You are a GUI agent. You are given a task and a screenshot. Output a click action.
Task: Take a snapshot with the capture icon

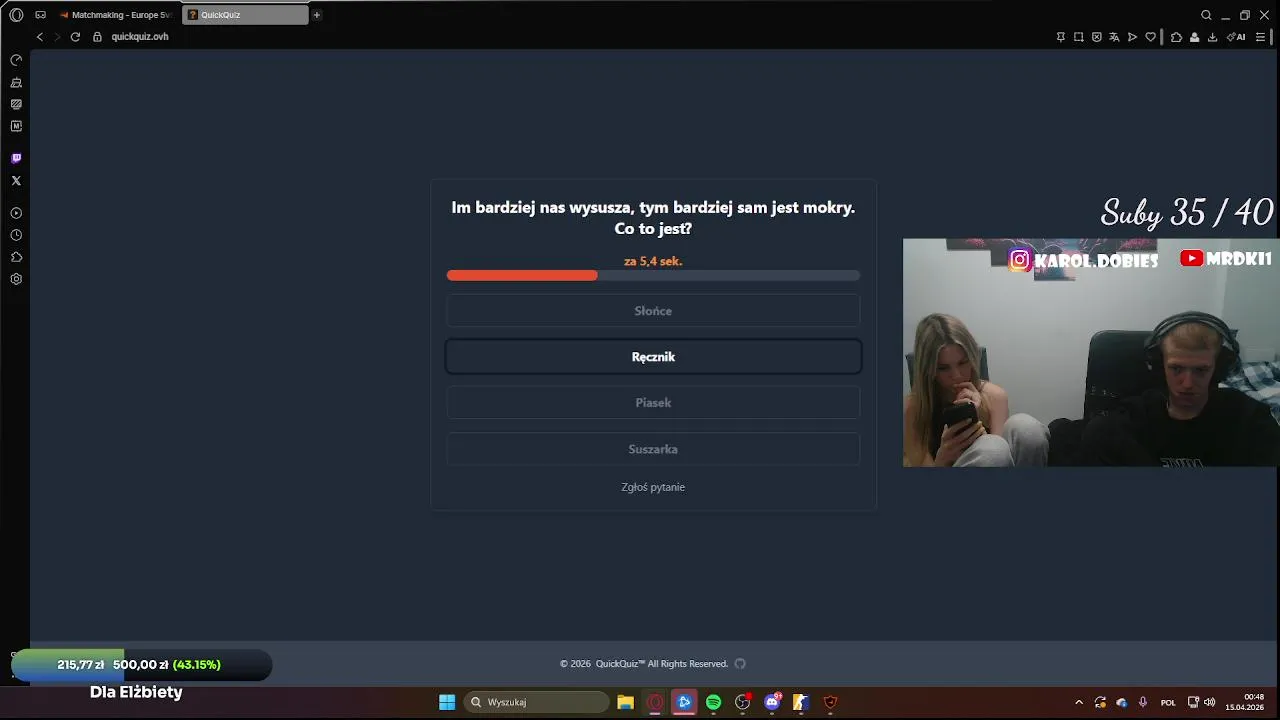coord(1079,37)
